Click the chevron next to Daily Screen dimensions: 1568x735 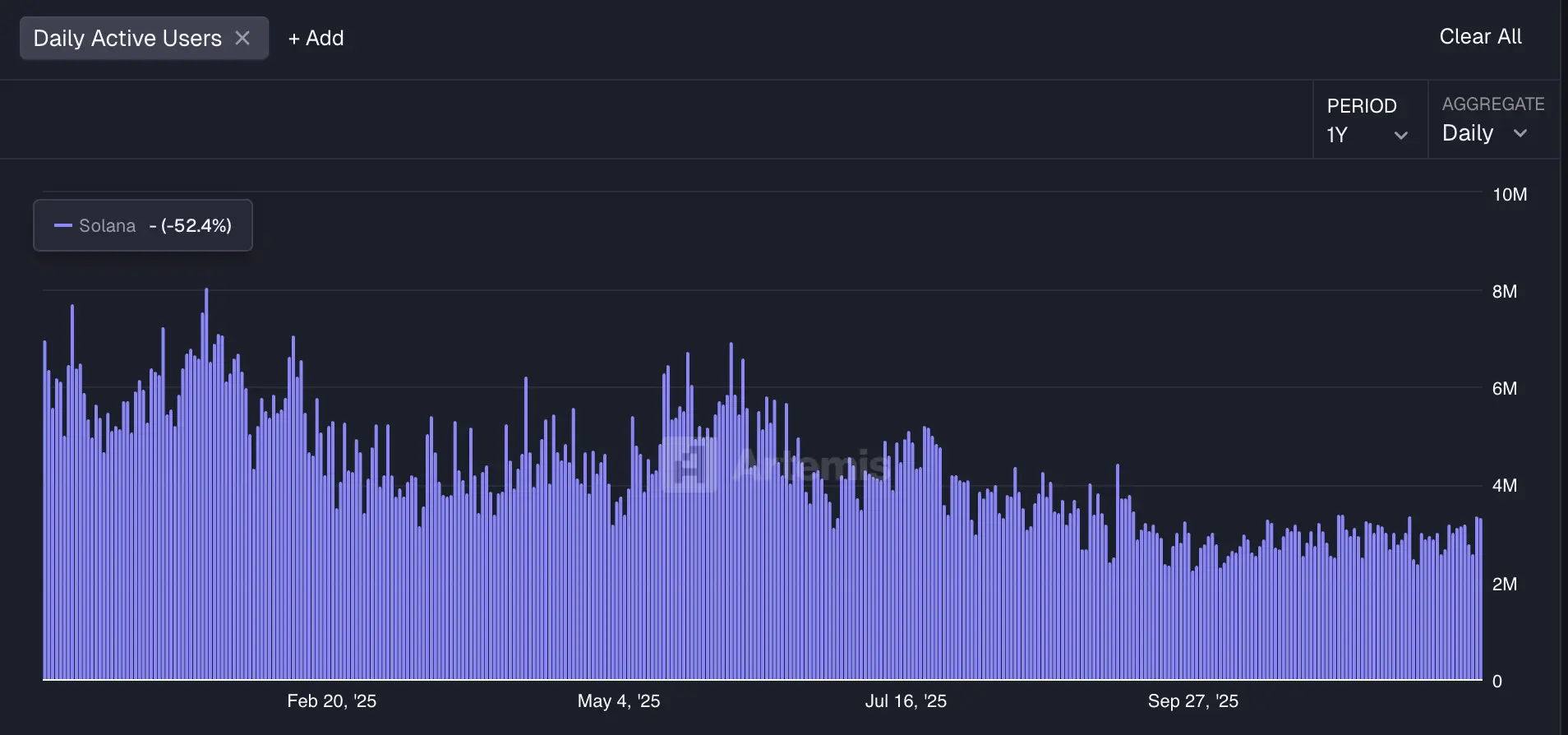coord(1520,133)
